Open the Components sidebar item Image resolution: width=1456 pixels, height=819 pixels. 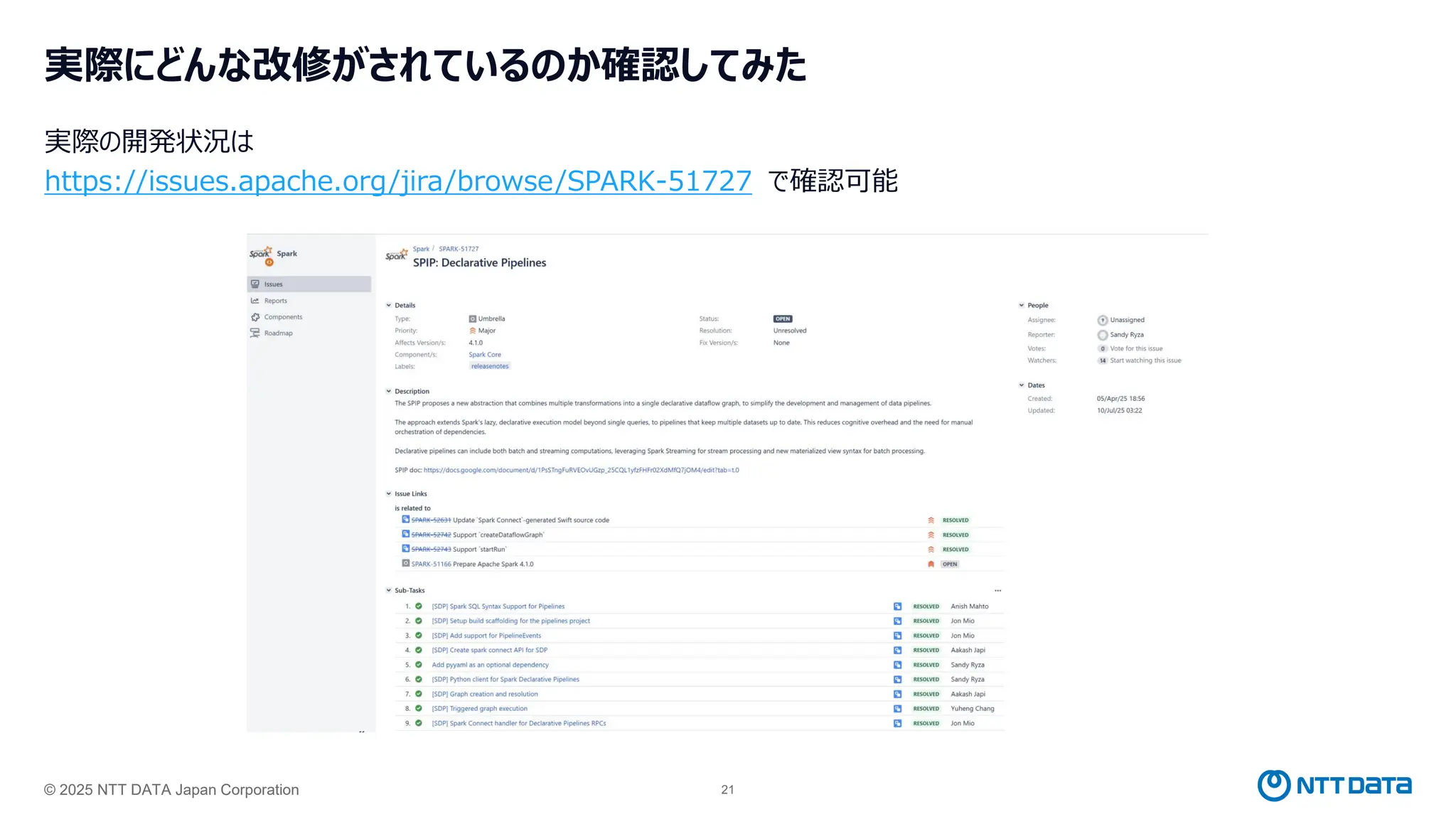click(283, 317)
